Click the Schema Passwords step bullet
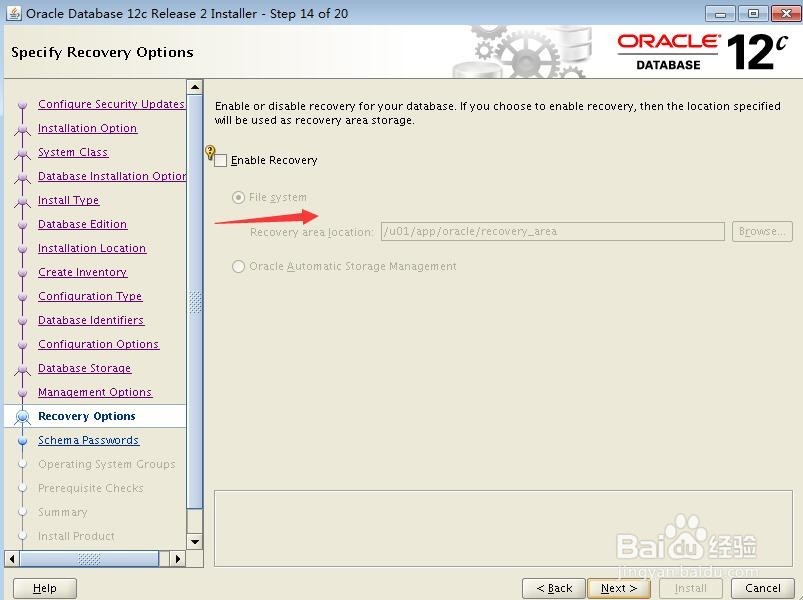Screen dimensions: 803x600 pos(22,440)
